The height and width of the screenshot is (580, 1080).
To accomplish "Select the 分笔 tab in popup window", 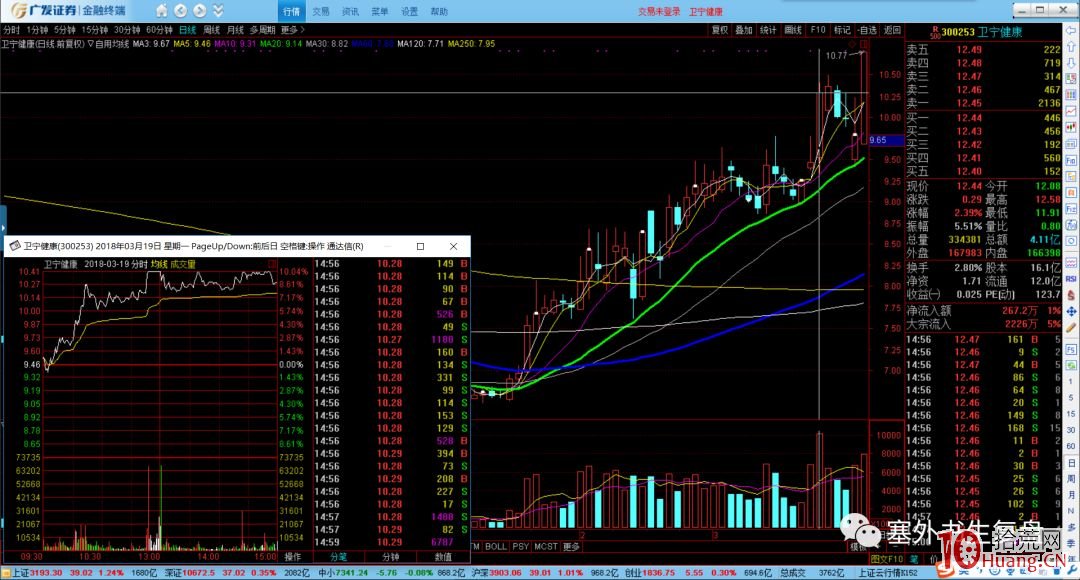I will click(338, 557).
